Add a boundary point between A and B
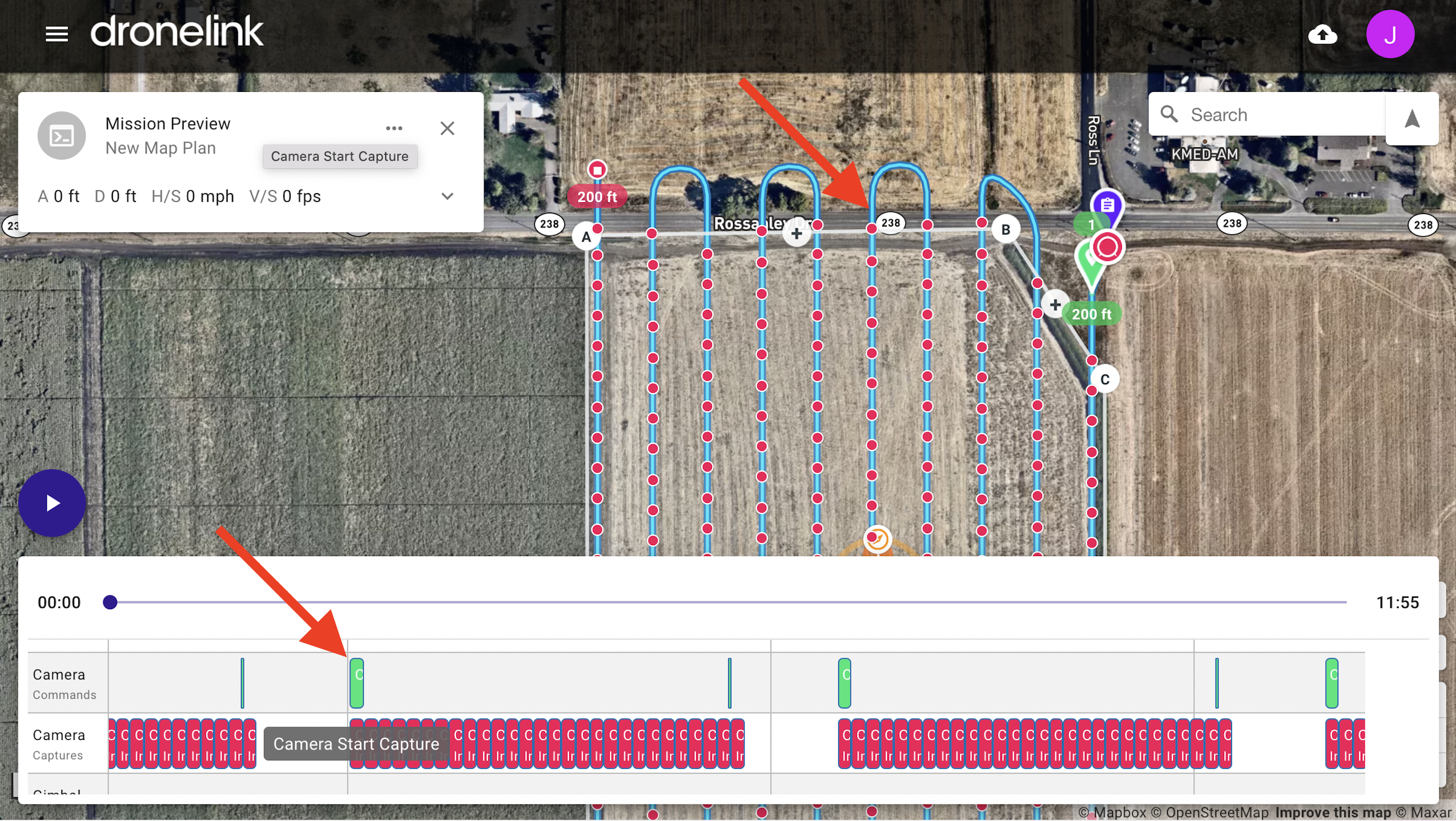 coord(797,234)
